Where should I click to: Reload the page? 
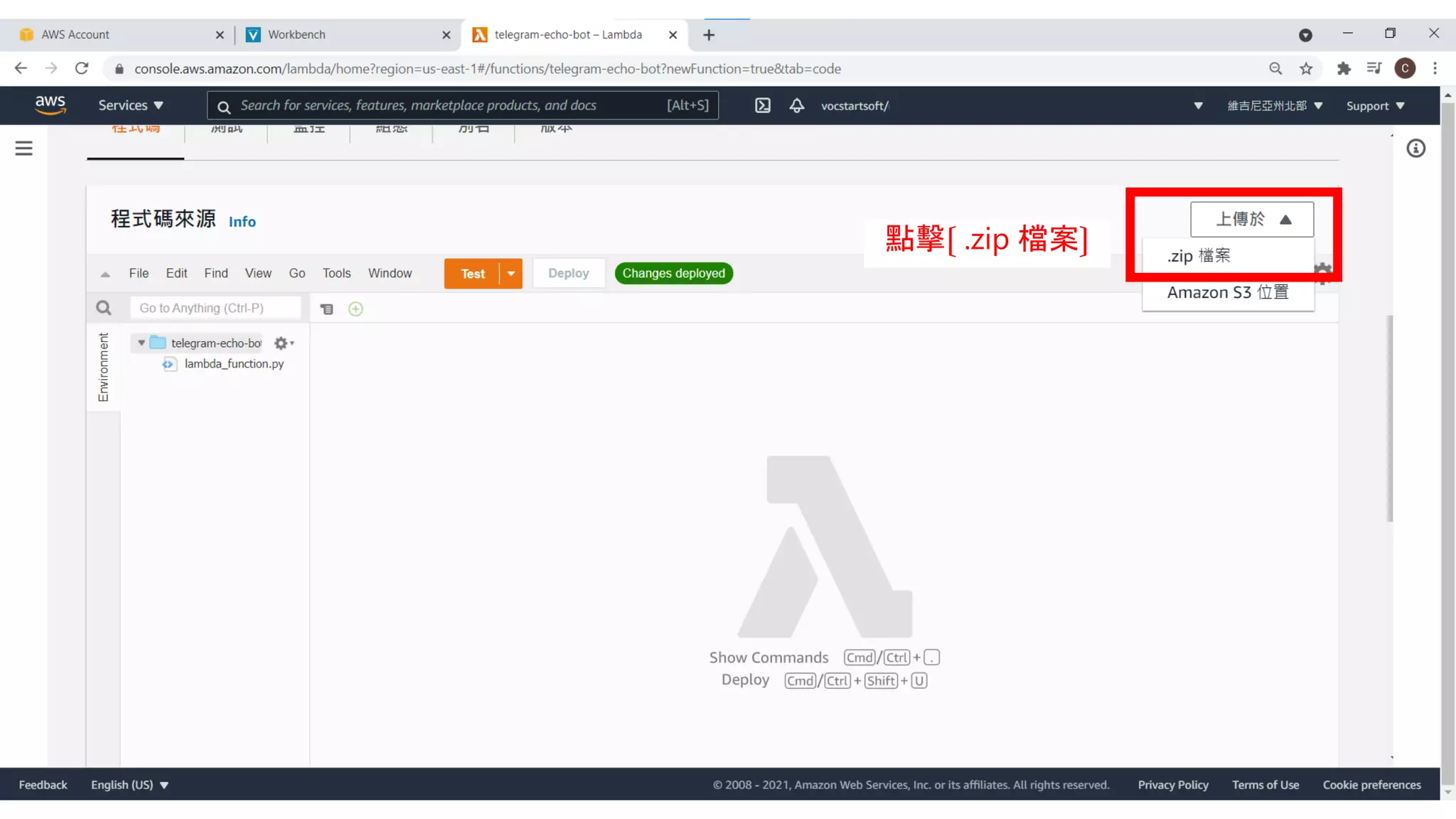[x=82, y=68]
